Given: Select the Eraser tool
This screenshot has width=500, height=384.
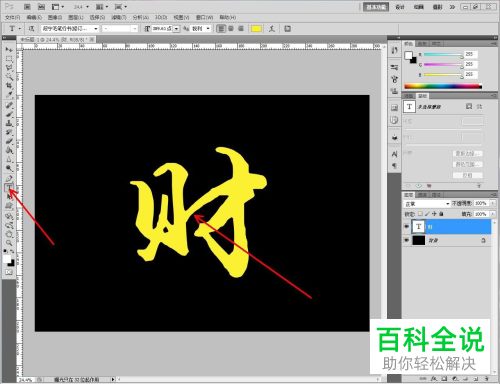Looking at the screenshot, I should (9, 142).
